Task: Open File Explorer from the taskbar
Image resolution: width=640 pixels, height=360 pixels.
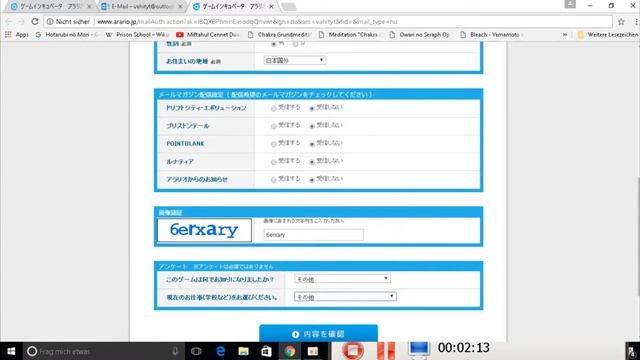Action: point(244,351)
